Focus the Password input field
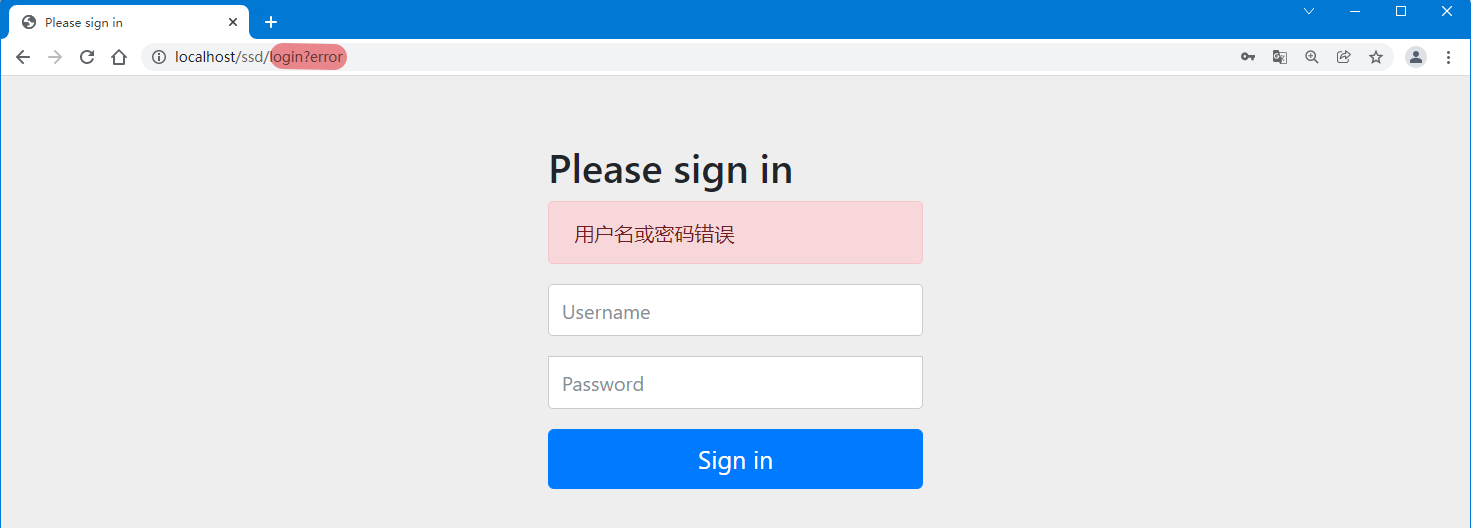 click(735, 383)
